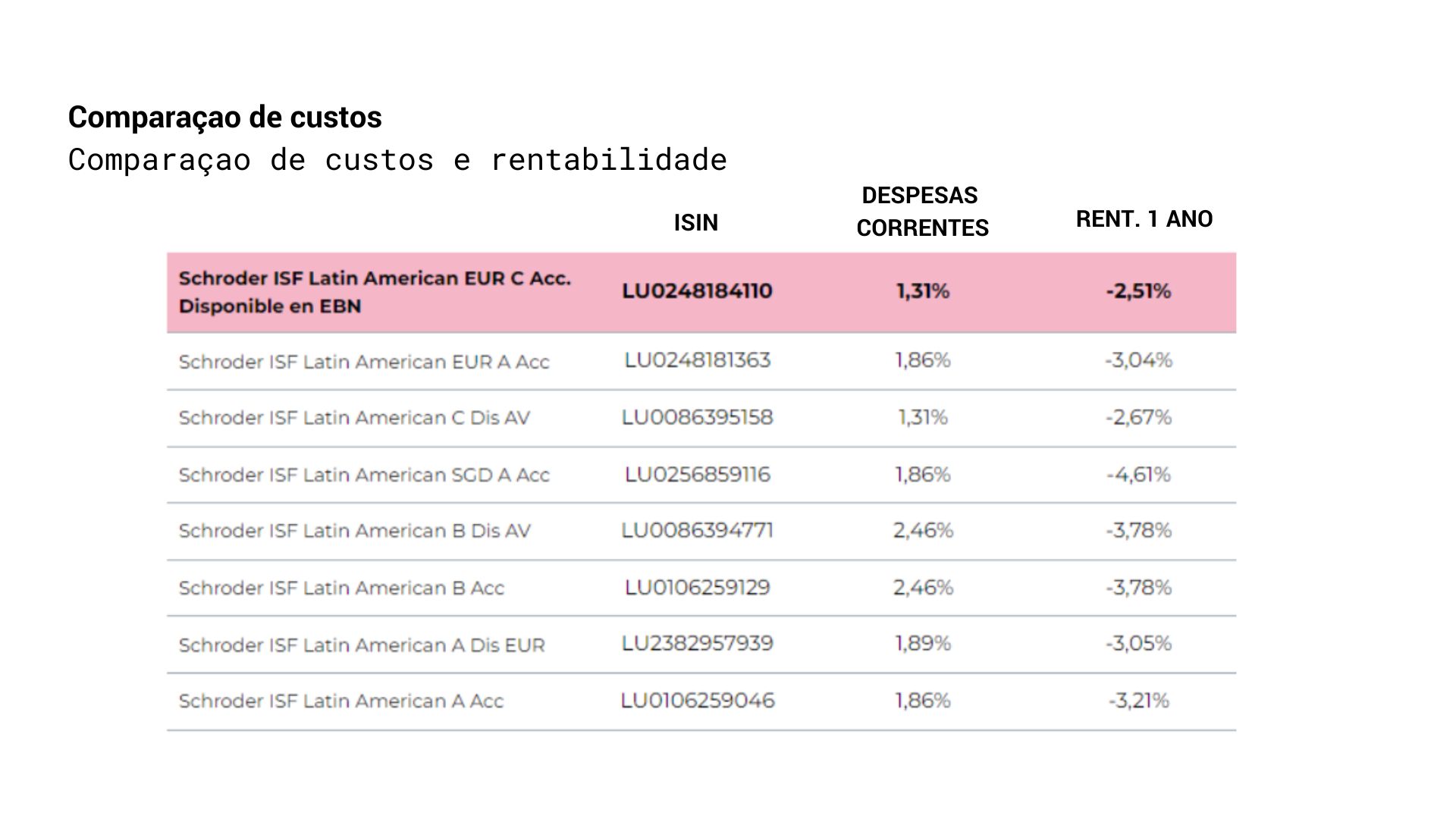Screen dimensions: 1456x819
Task: Click the -4,61% return value
Action: click(x=1137, y=475)
